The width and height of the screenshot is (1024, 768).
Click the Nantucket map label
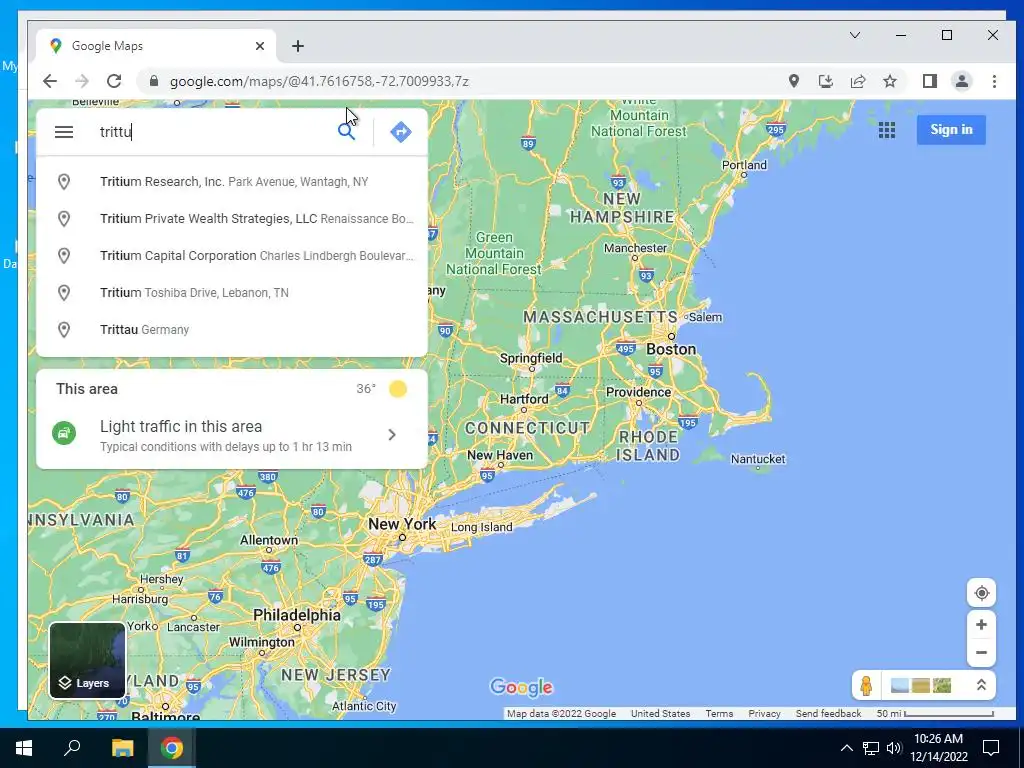coord(758,459)
